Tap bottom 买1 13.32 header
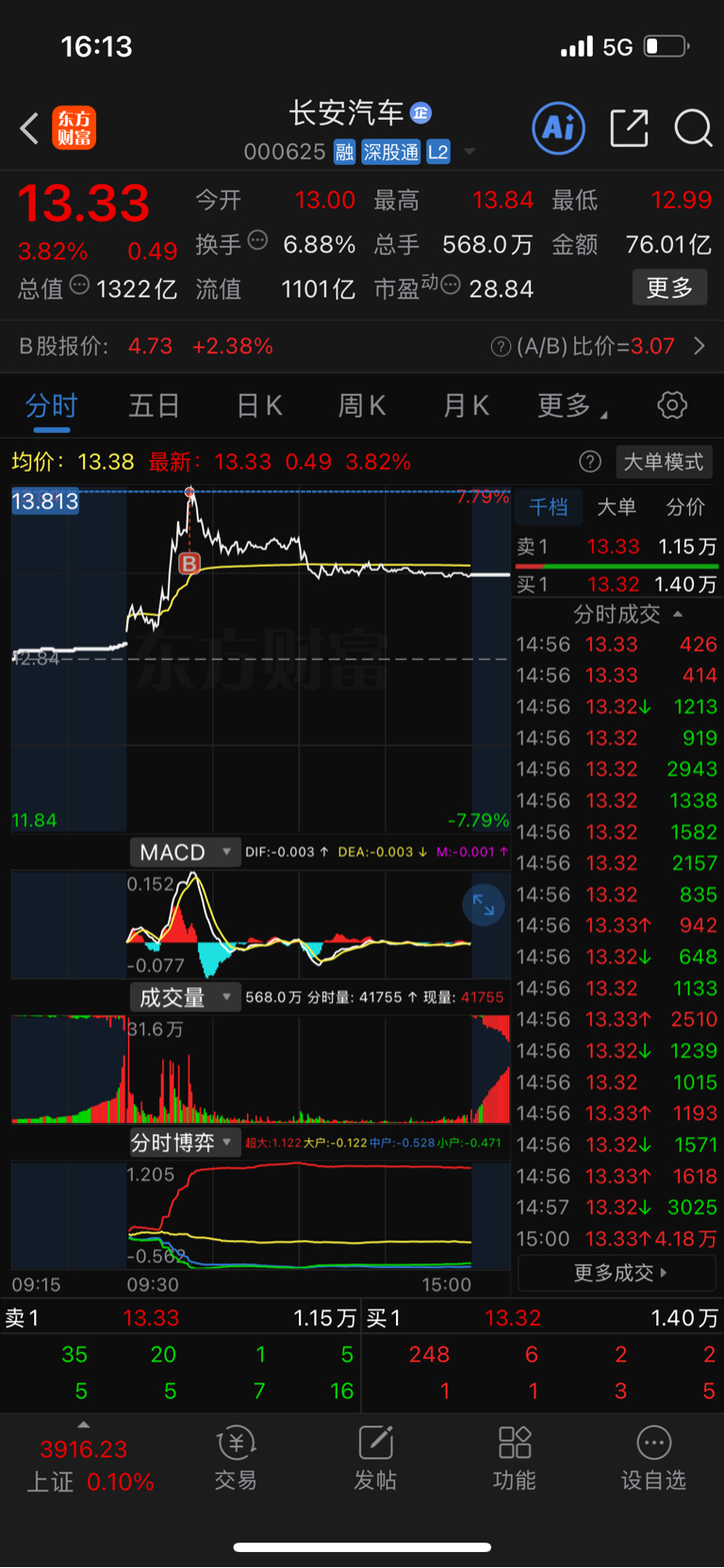 (542, 1318)
